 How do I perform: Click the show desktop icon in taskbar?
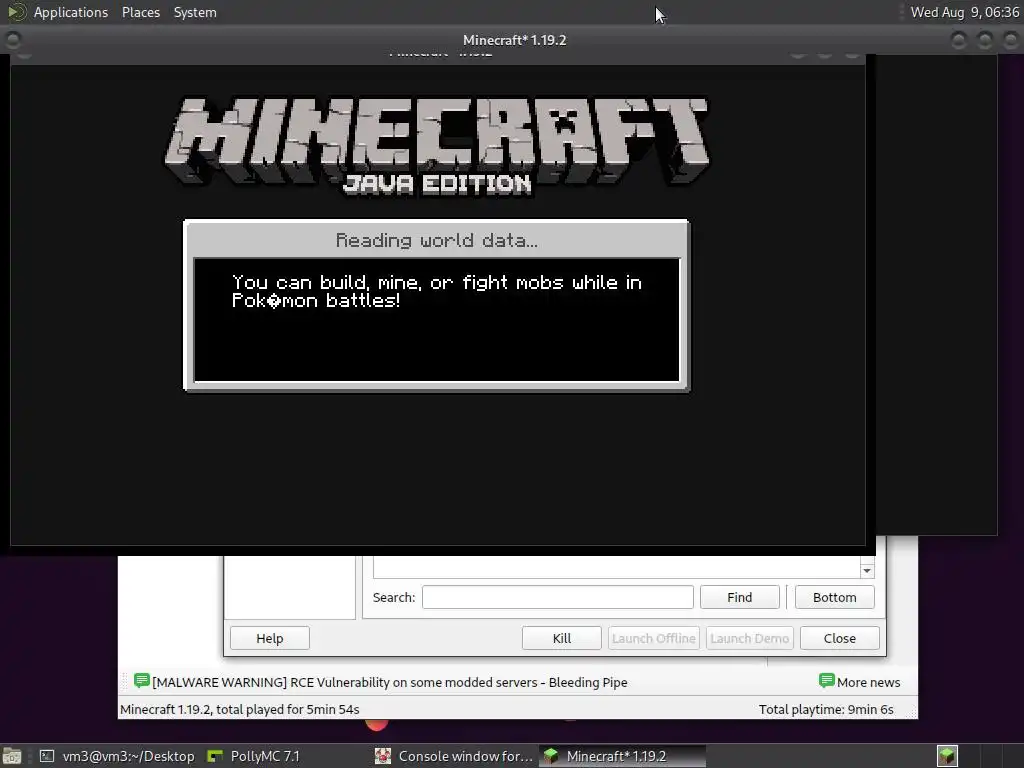point(12,756)
